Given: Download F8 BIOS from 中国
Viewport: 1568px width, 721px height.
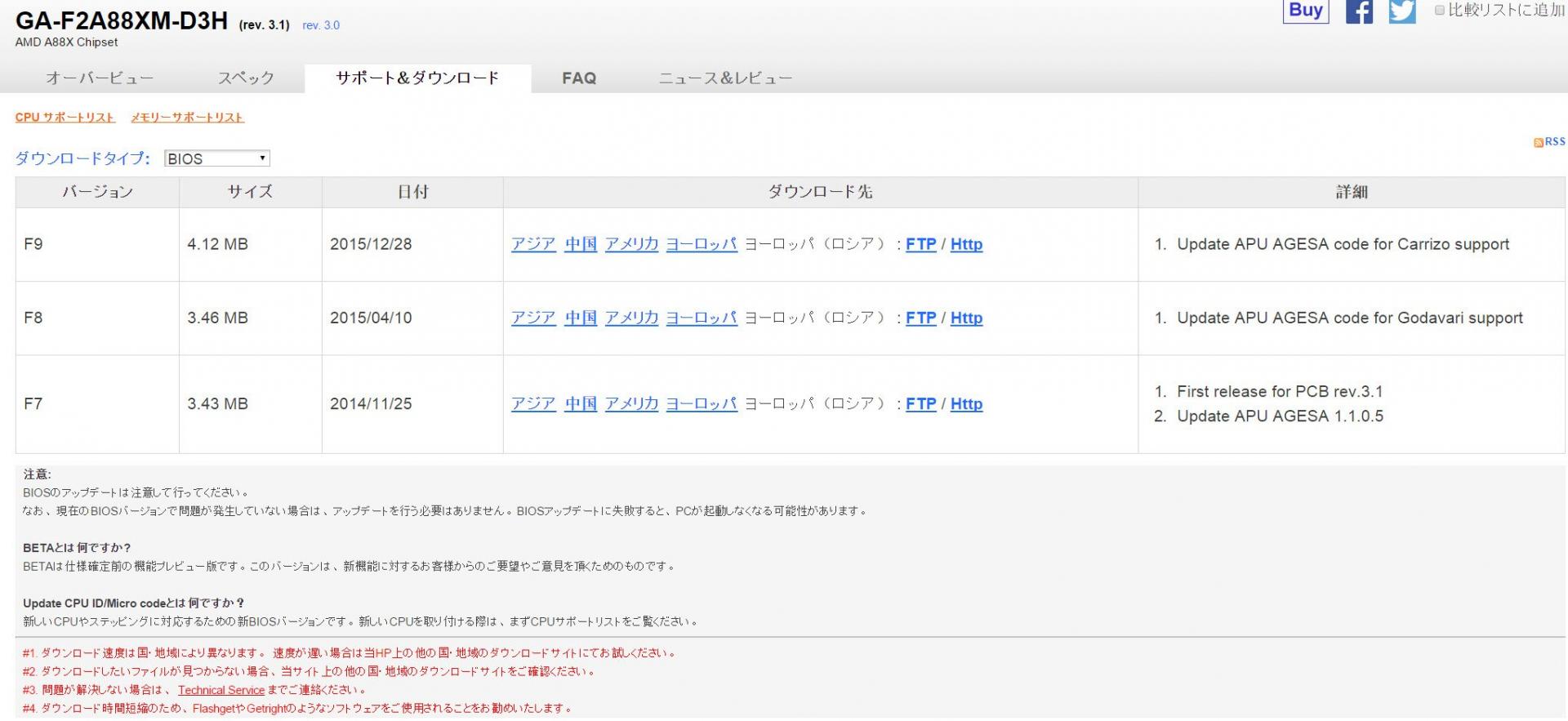Looking at the screenshot, I should (x=581, y=318).
